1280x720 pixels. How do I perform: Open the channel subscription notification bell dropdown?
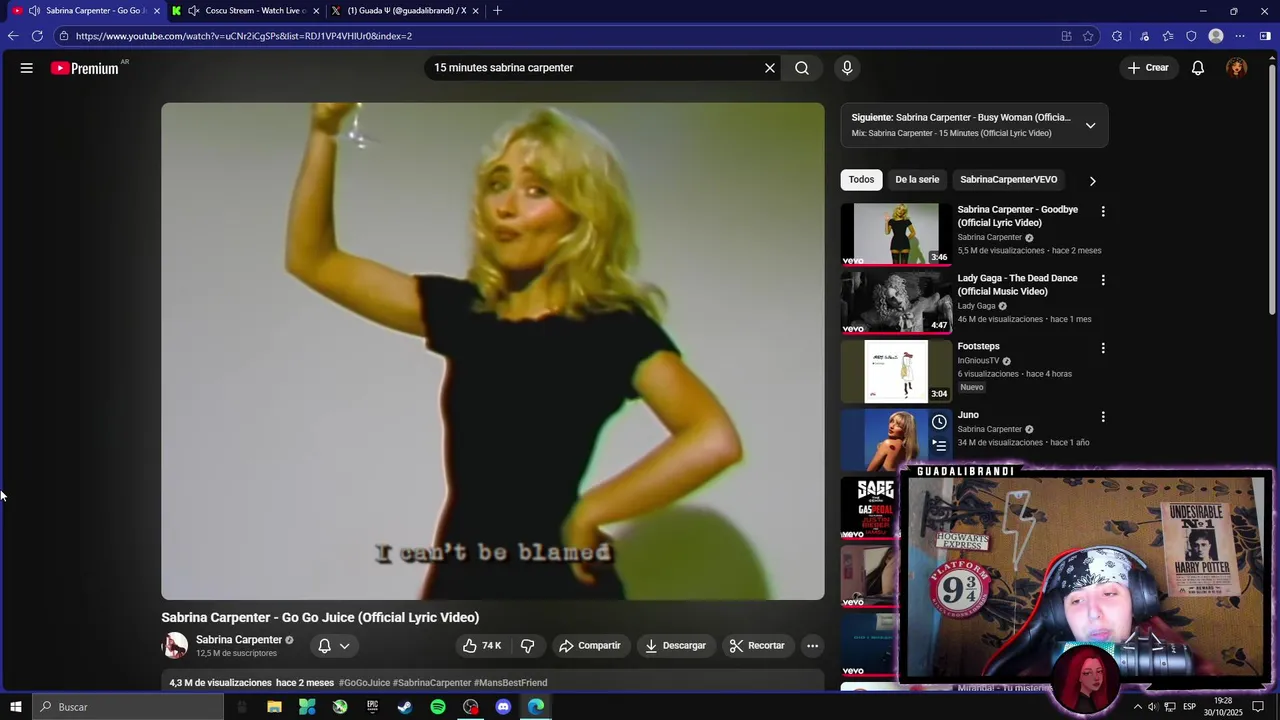[x=334, y=646]
